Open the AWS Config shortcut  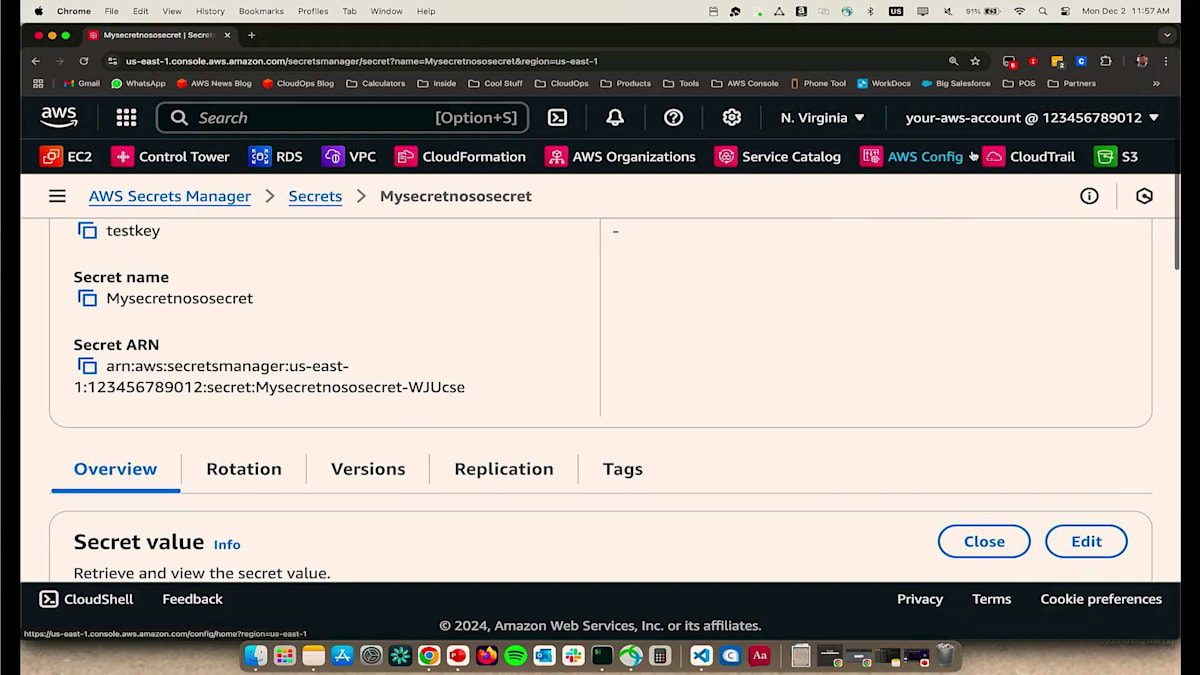(912, 157)
